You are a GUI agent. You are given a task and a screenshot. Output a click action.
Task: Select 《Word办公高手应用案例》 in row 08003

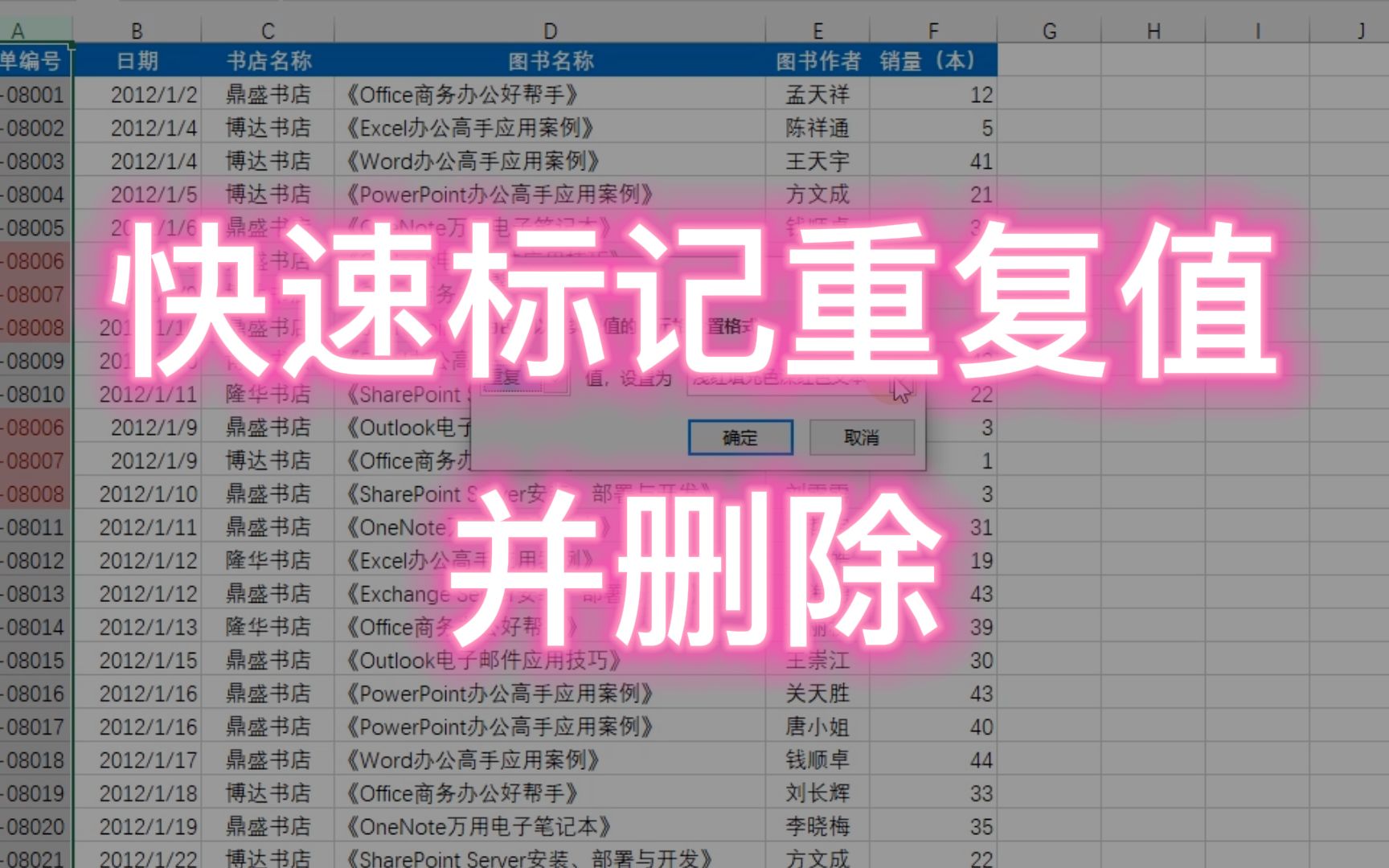(x=550, y=161)
